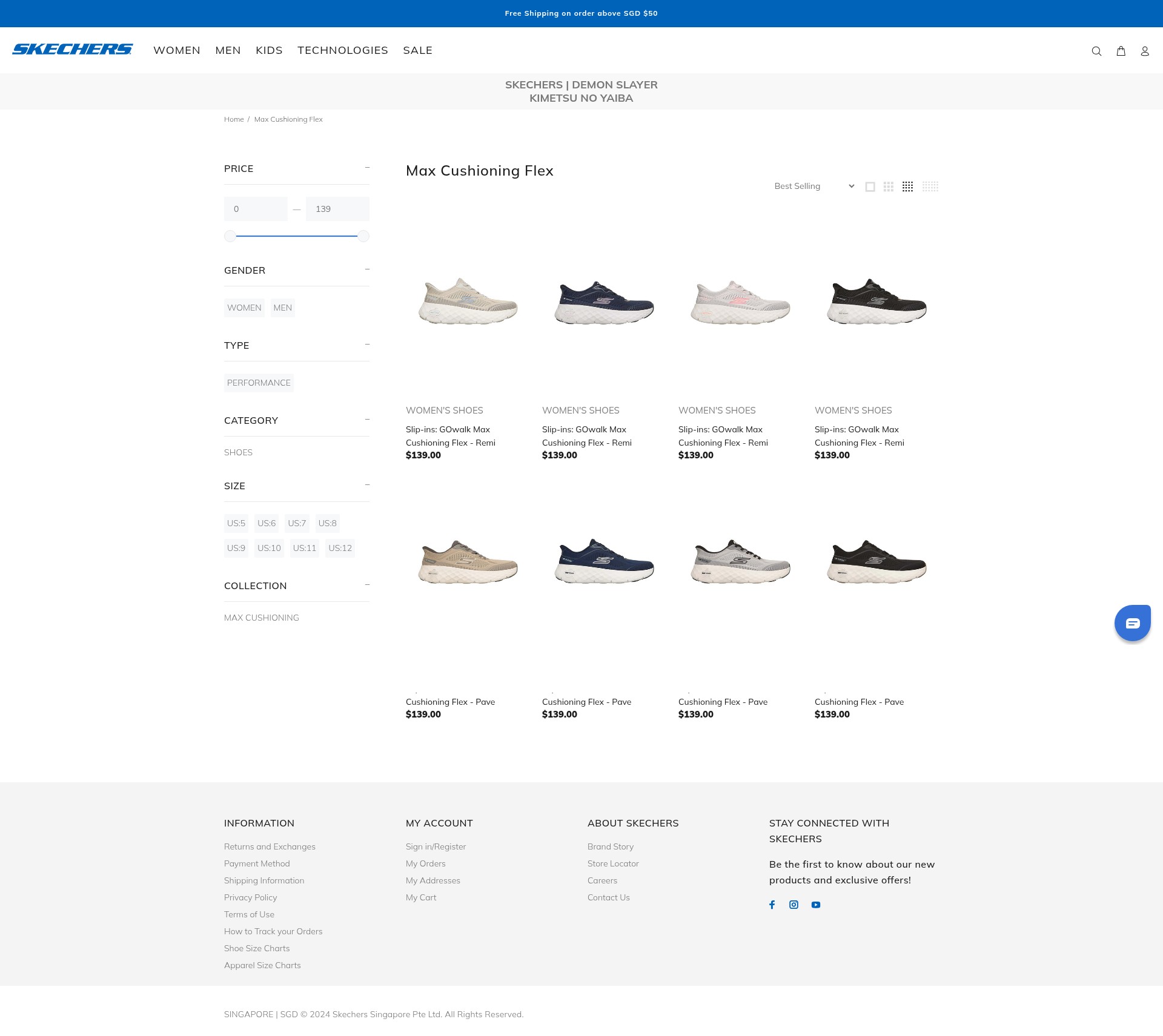The image size is (1163, 1036).
Task: Filter by MEN gender
Action: 283,308
